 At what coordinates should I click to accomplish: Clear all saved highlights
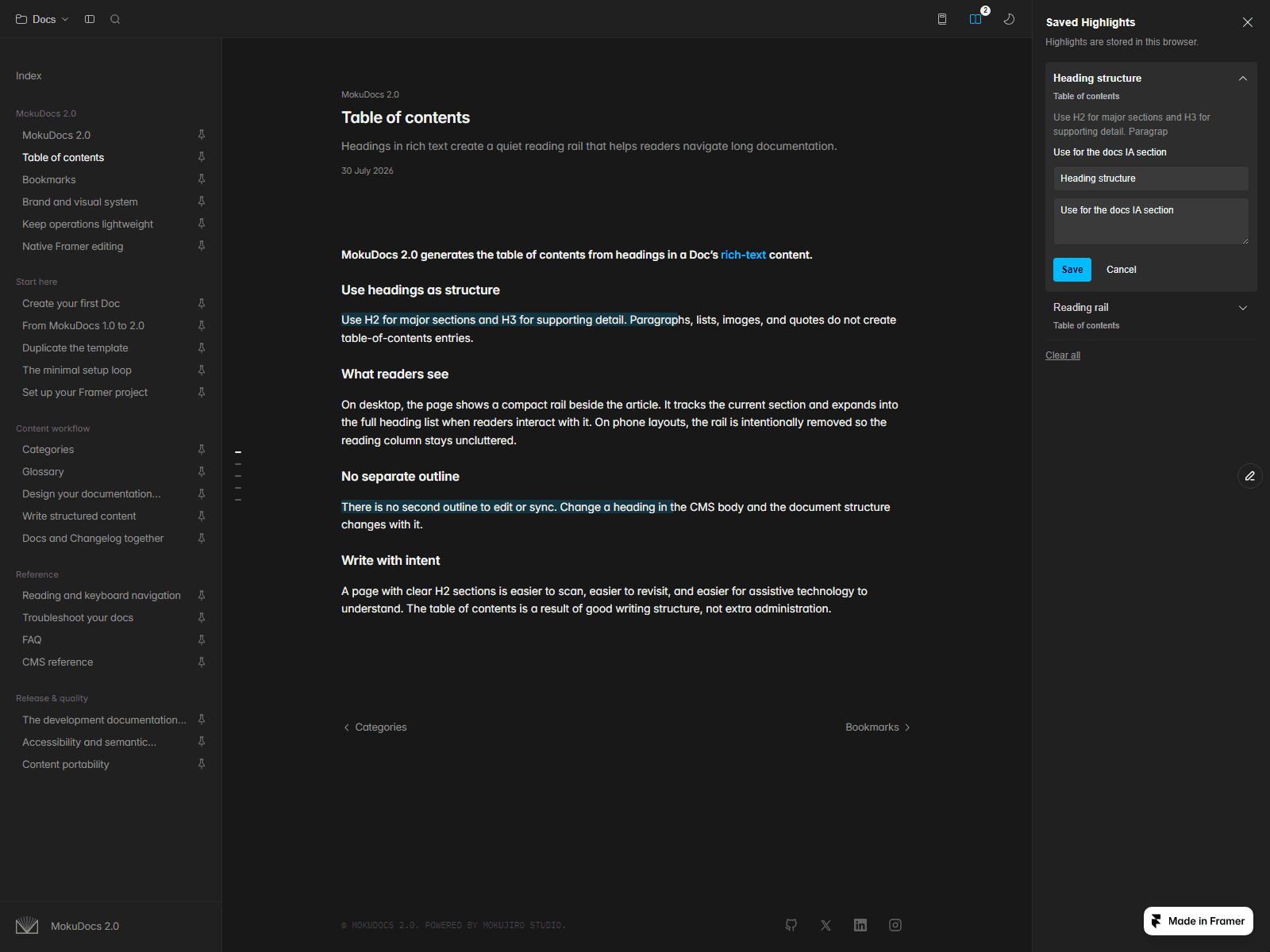pos(1063,355)
